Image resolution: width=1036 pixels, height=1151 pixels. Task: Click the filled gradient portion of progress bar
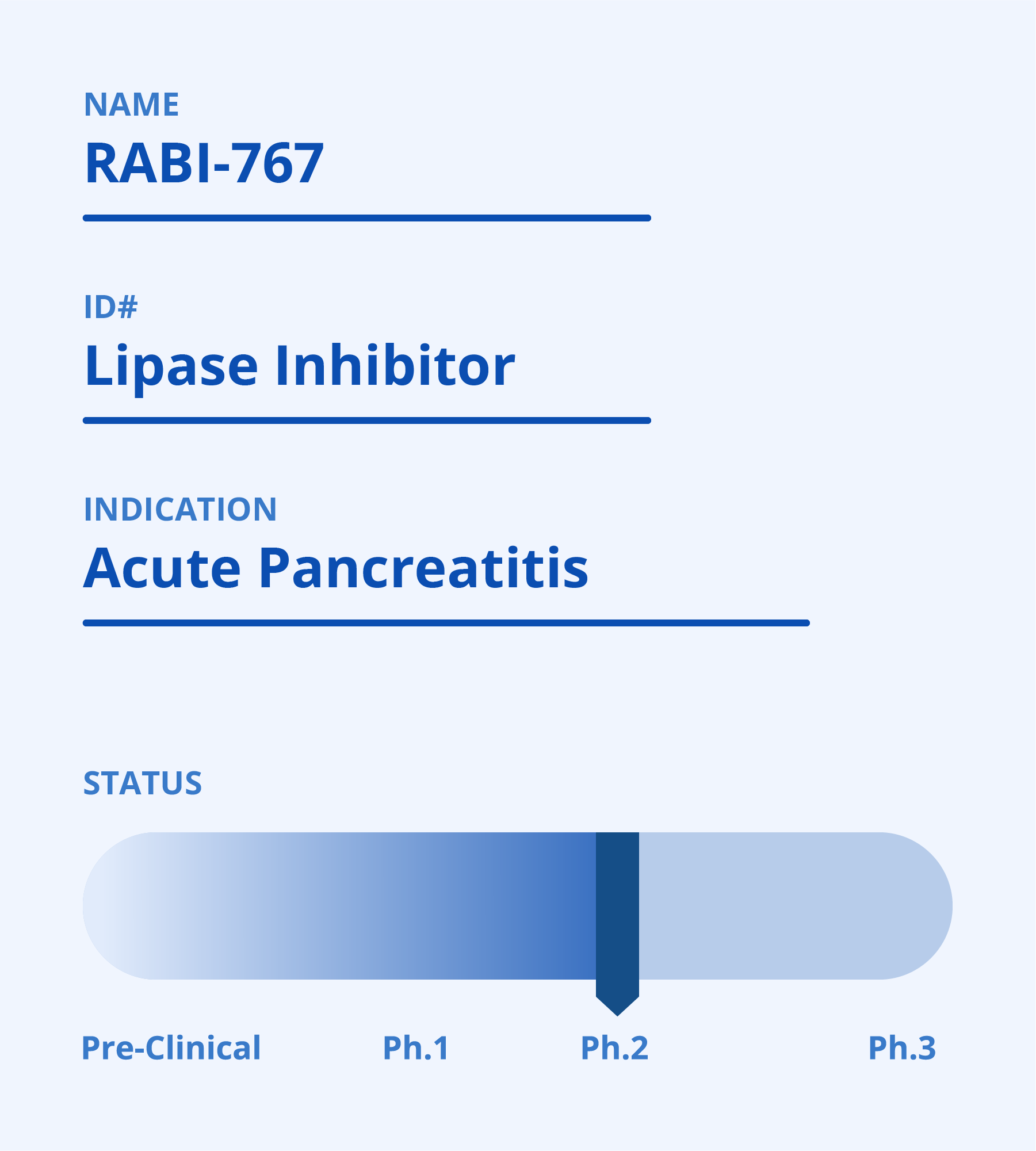pyautogui.click(x=339, y=906)
